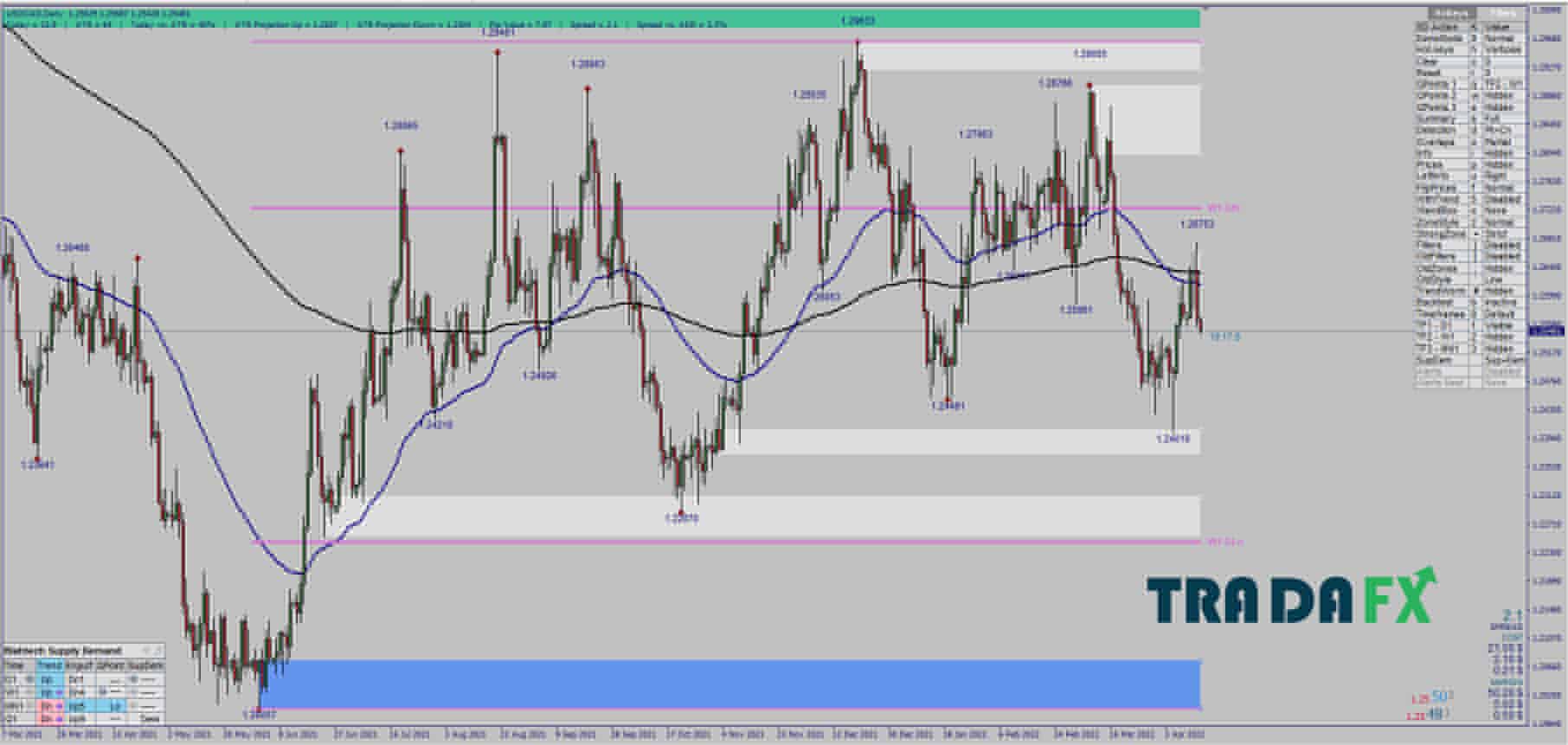
Task: Click the large blue demand zone rectangle
Action: click(x=729, y=684)
